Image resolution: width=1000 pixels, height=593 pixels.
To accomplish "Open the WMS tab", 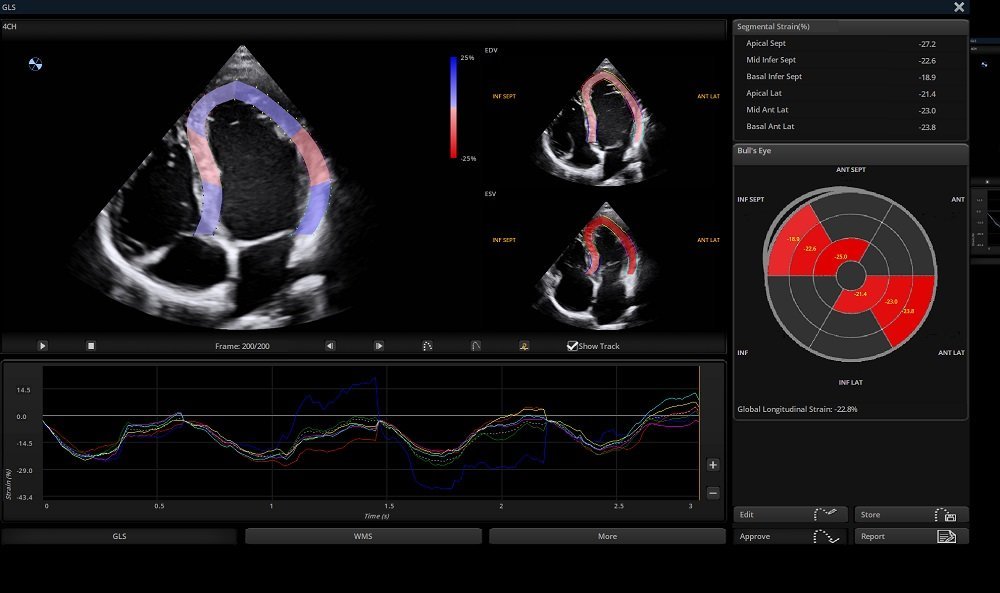I will pos(364,537).
